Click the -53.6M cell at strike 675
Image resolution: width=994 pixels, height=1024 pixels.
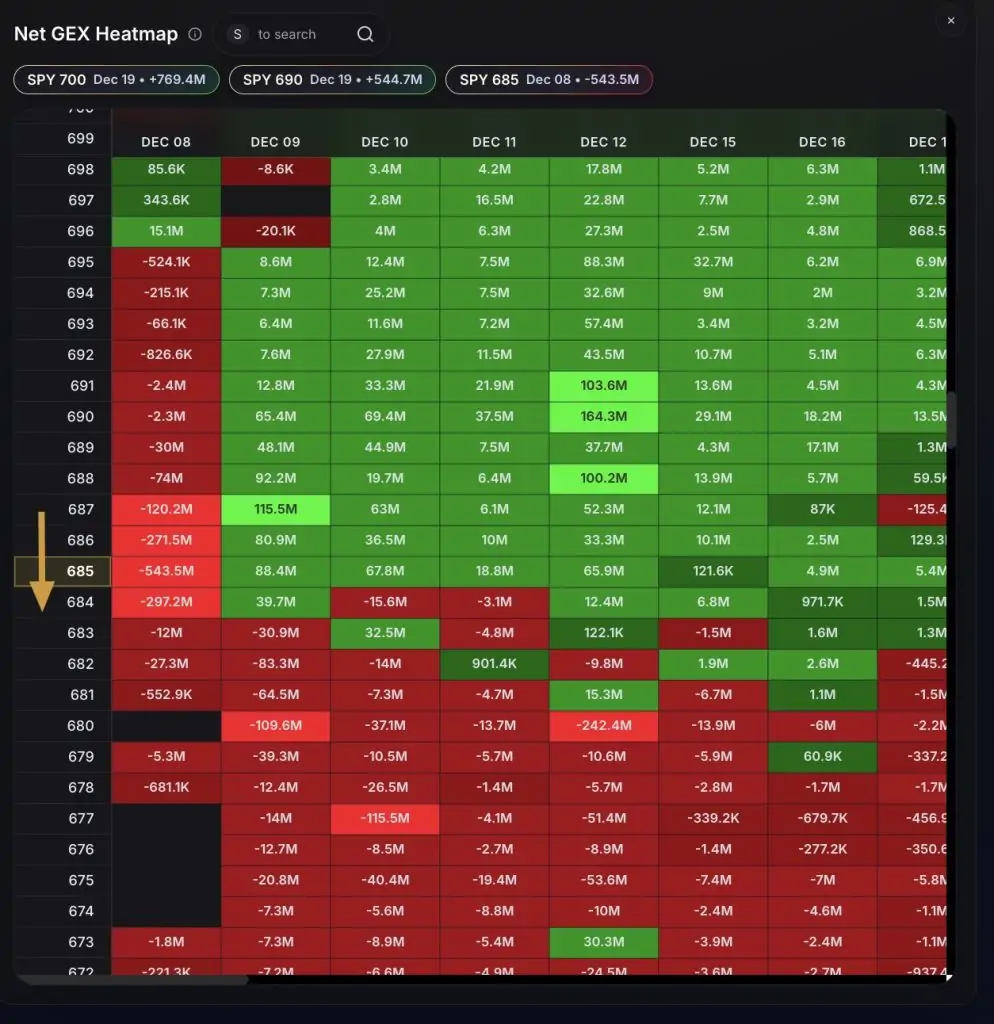(x=603, y=880)
